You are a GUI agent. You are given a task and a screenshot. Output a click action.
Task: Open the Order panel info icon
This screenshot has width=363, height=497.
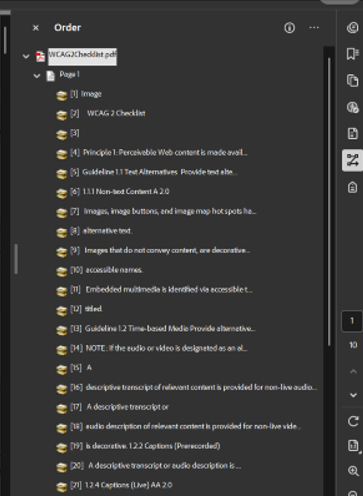289,28
